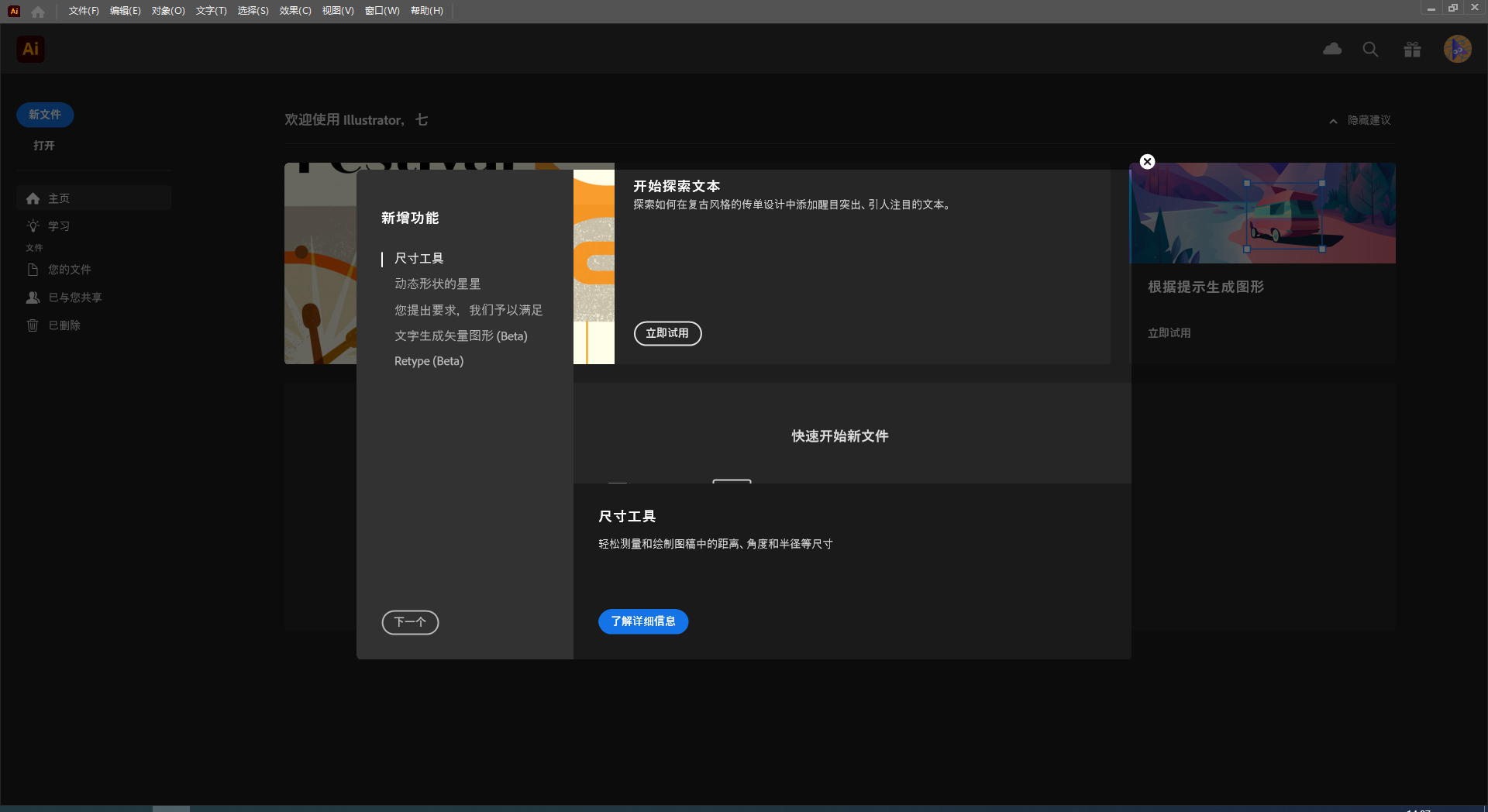This screenshot has width=1488, height=812.
Task: Collapse suggestions via 隐藏建议 chevron
Action: click(x=1332, y=121)
